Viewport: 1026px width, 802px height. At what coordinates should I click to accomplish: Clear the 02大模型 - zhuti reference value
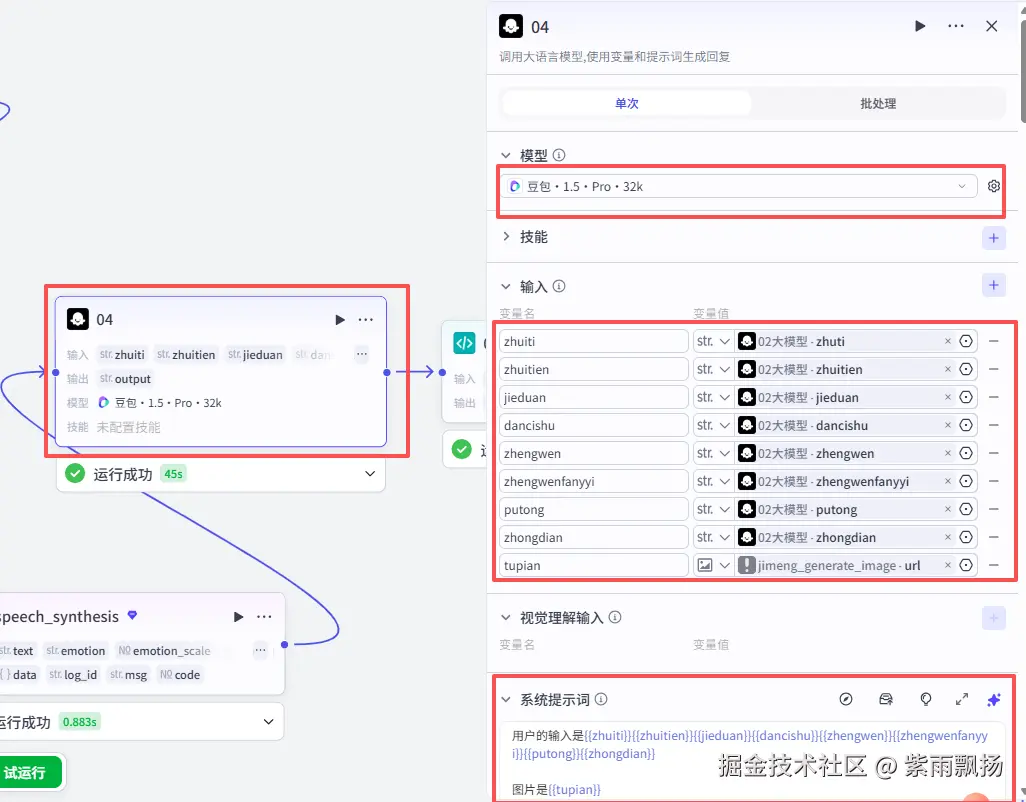point(947,341)
